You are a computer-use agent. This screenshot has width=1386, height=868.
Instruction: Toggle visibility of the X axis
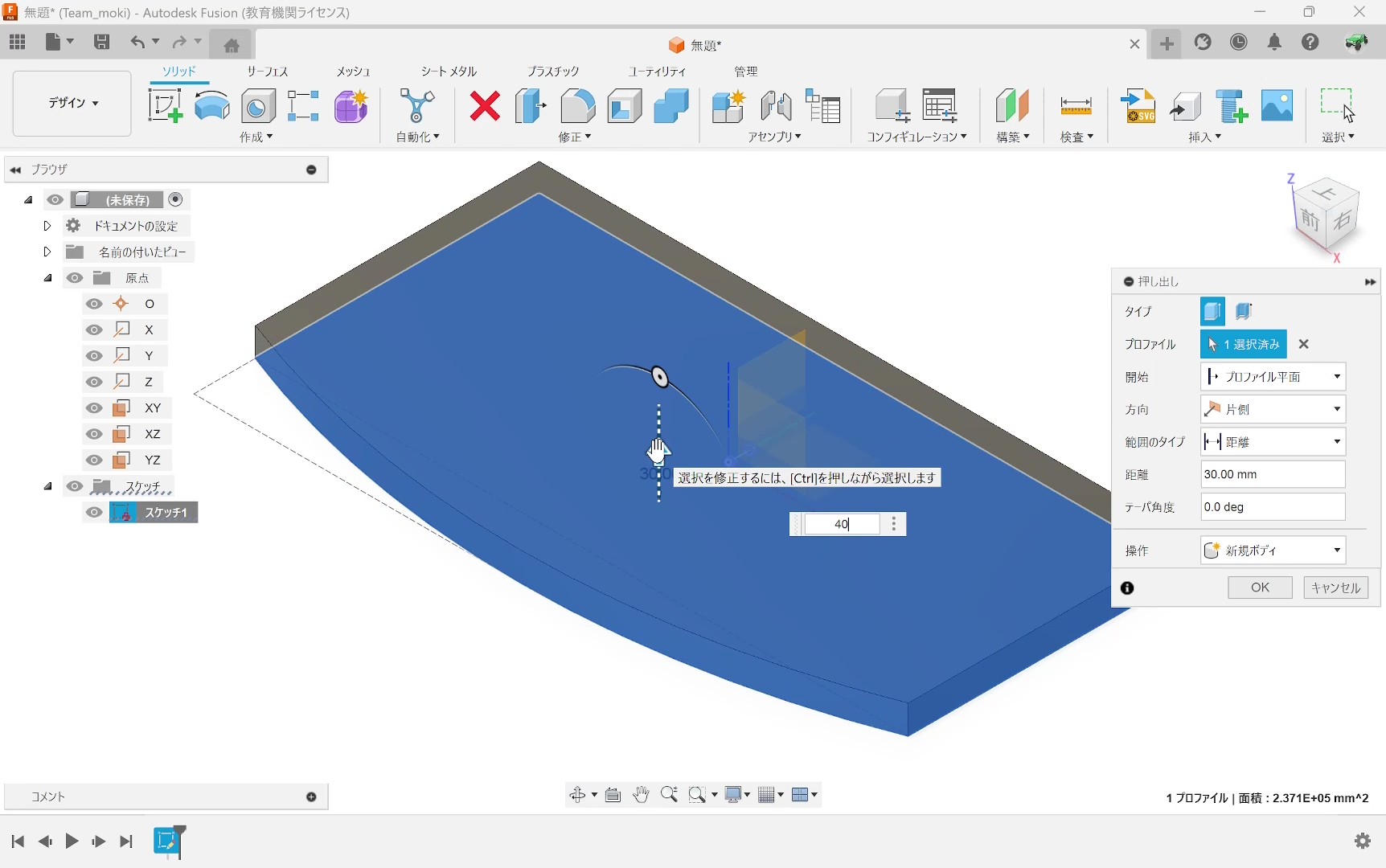tap(94, 330)
